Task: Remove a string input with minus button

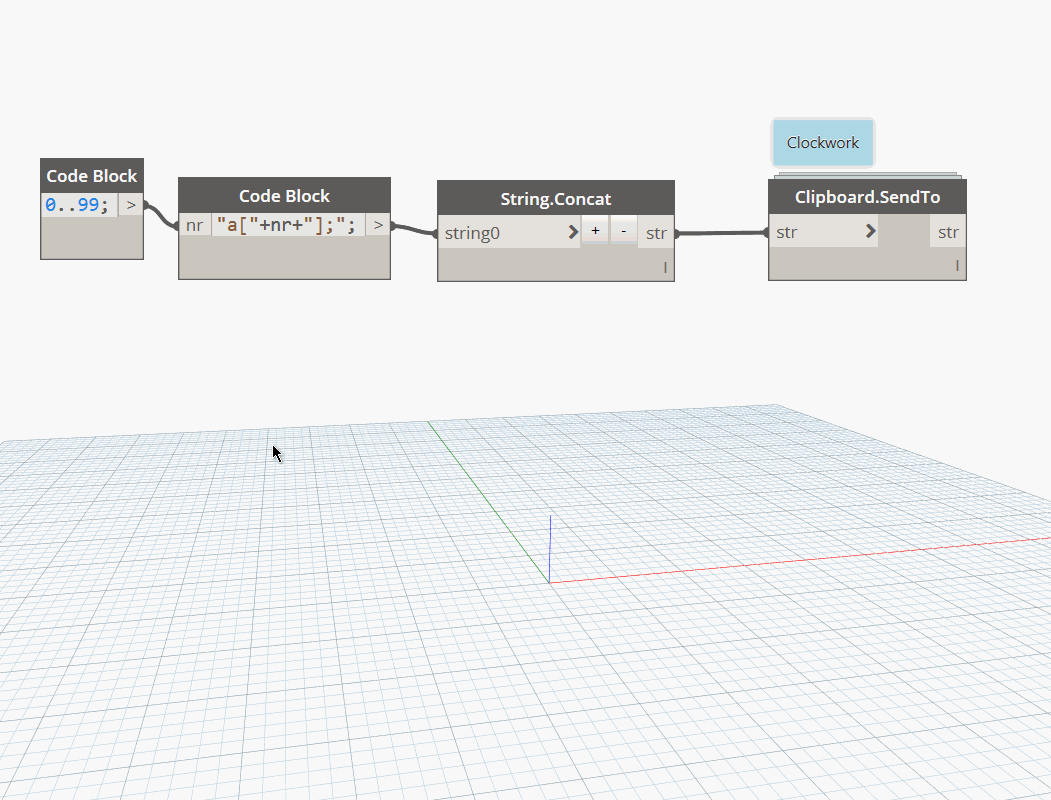Action: (x=623, y=230)
